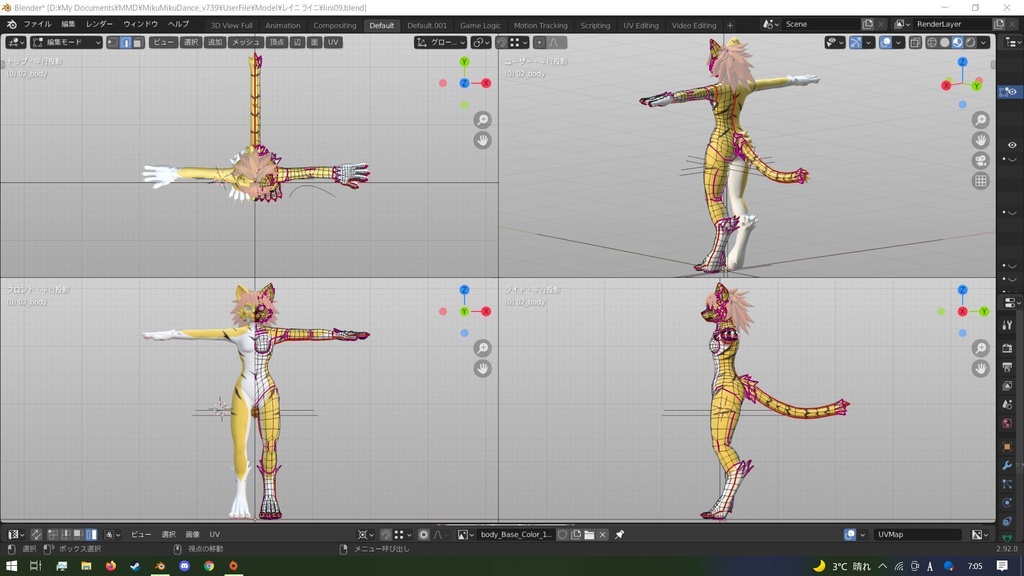Click camera view icon in user perspective viewport

pyautogui.click(x=980, y=161)
